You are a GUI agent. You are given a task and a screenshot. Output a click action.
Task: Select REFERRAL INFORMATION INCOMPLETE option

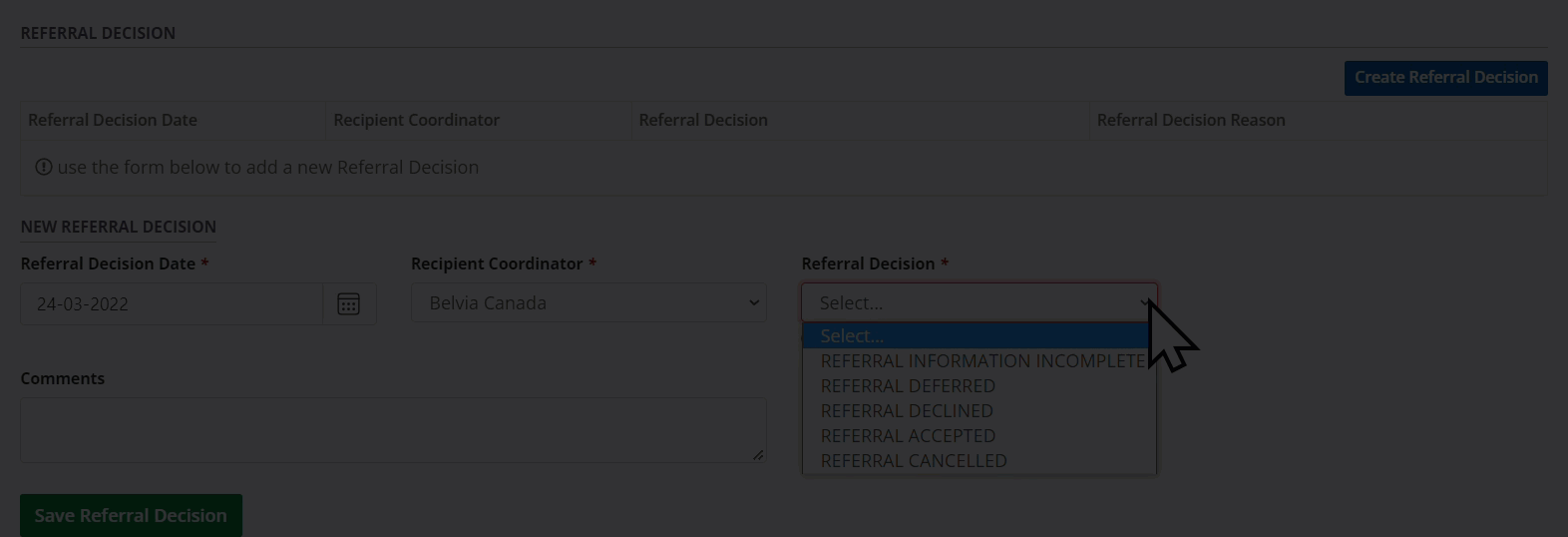(x=981, y=361)
